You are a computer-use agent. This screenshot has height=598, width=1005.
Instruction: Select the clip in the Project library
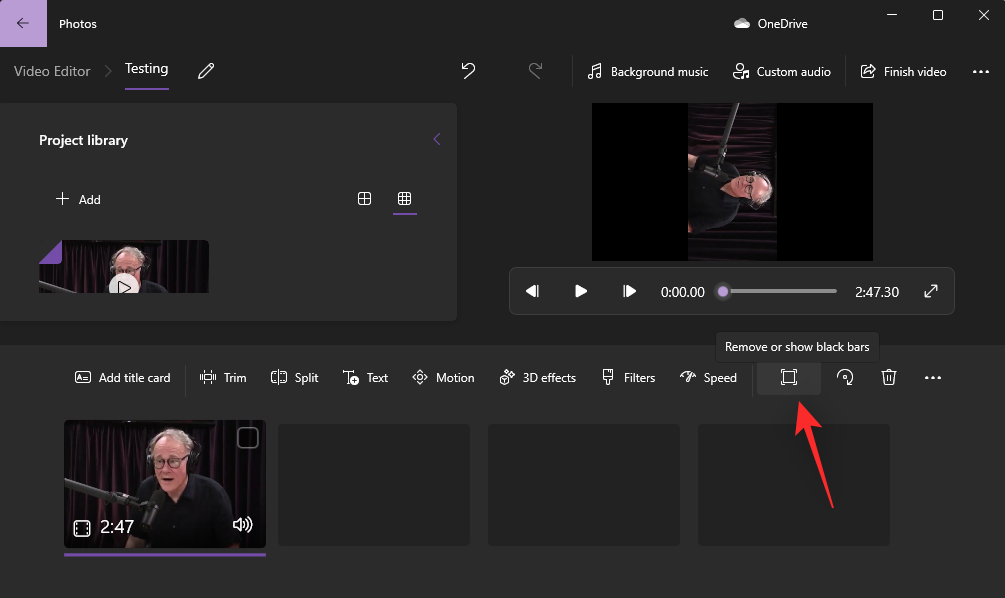[x=124, y=267]
